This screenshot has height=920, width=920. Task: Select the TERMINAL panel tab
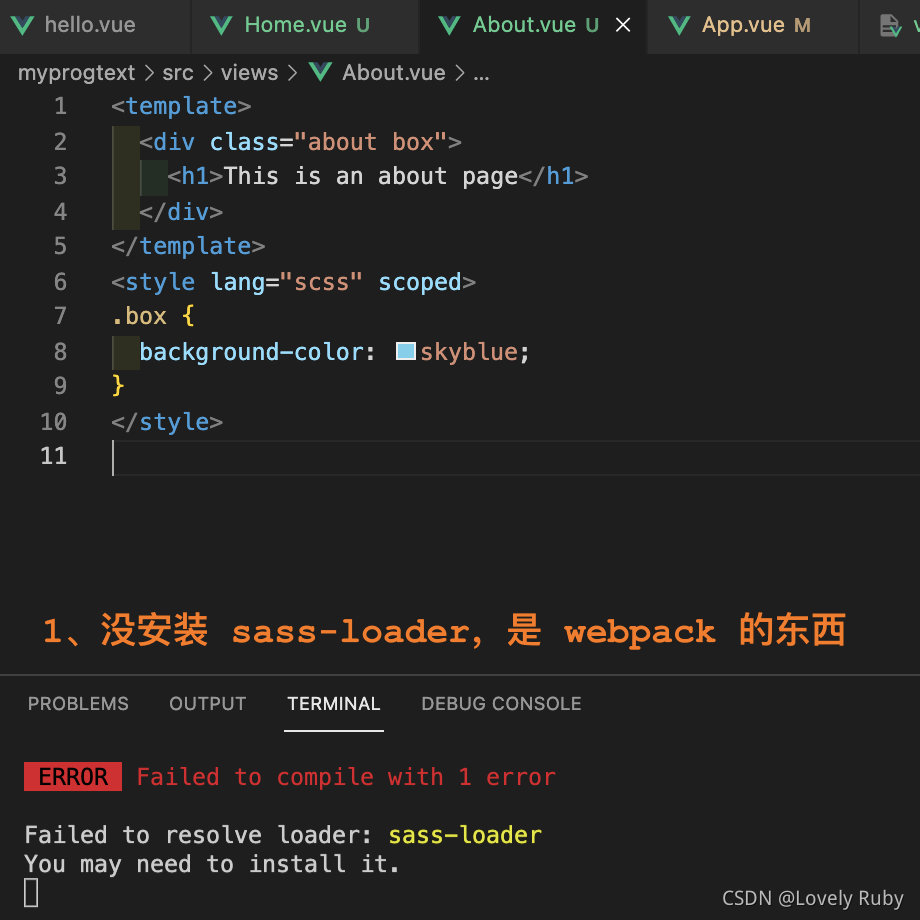click(334, 703)
